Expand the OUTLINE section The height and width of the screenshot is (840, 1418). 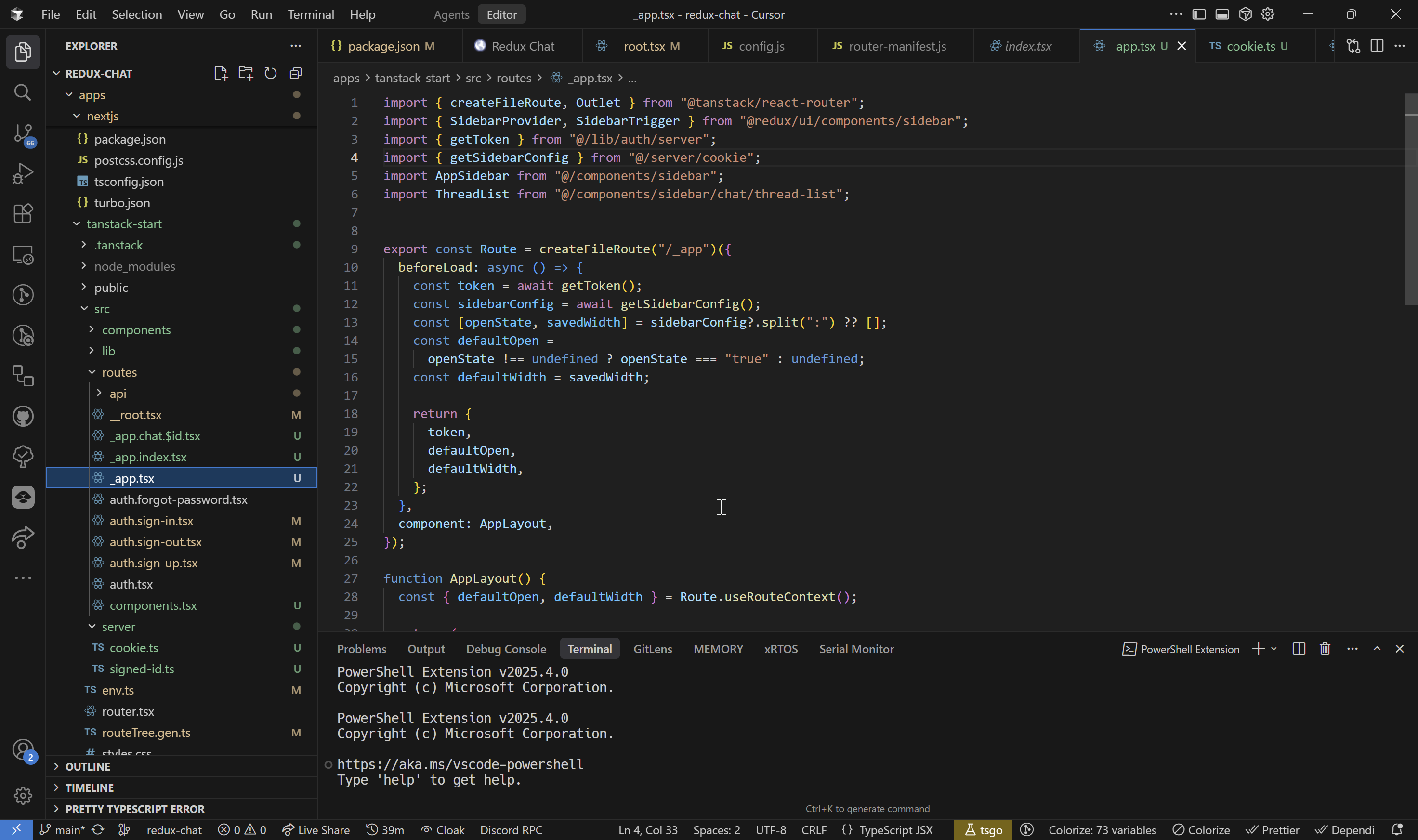[x=88, y=766]
